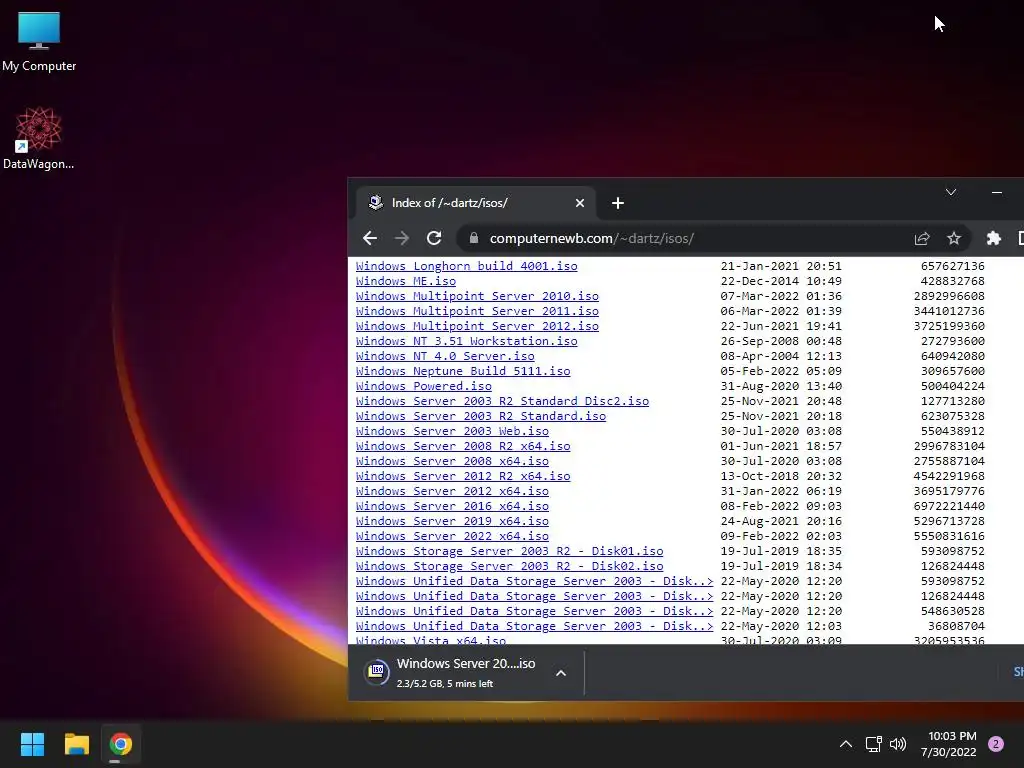Open Windows Server 2003 R2 Standard.iso link
The image size is (1024, 768).
(x=481, y=416)
